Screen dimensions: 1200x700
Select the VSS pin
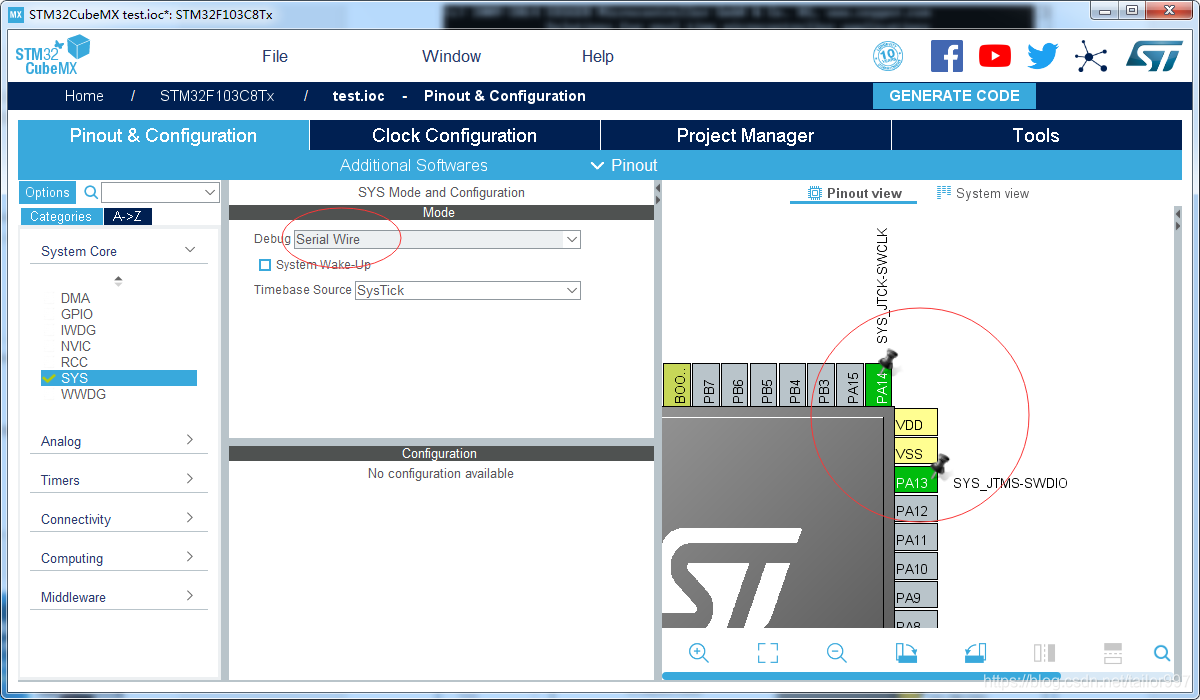click(916, 452)
